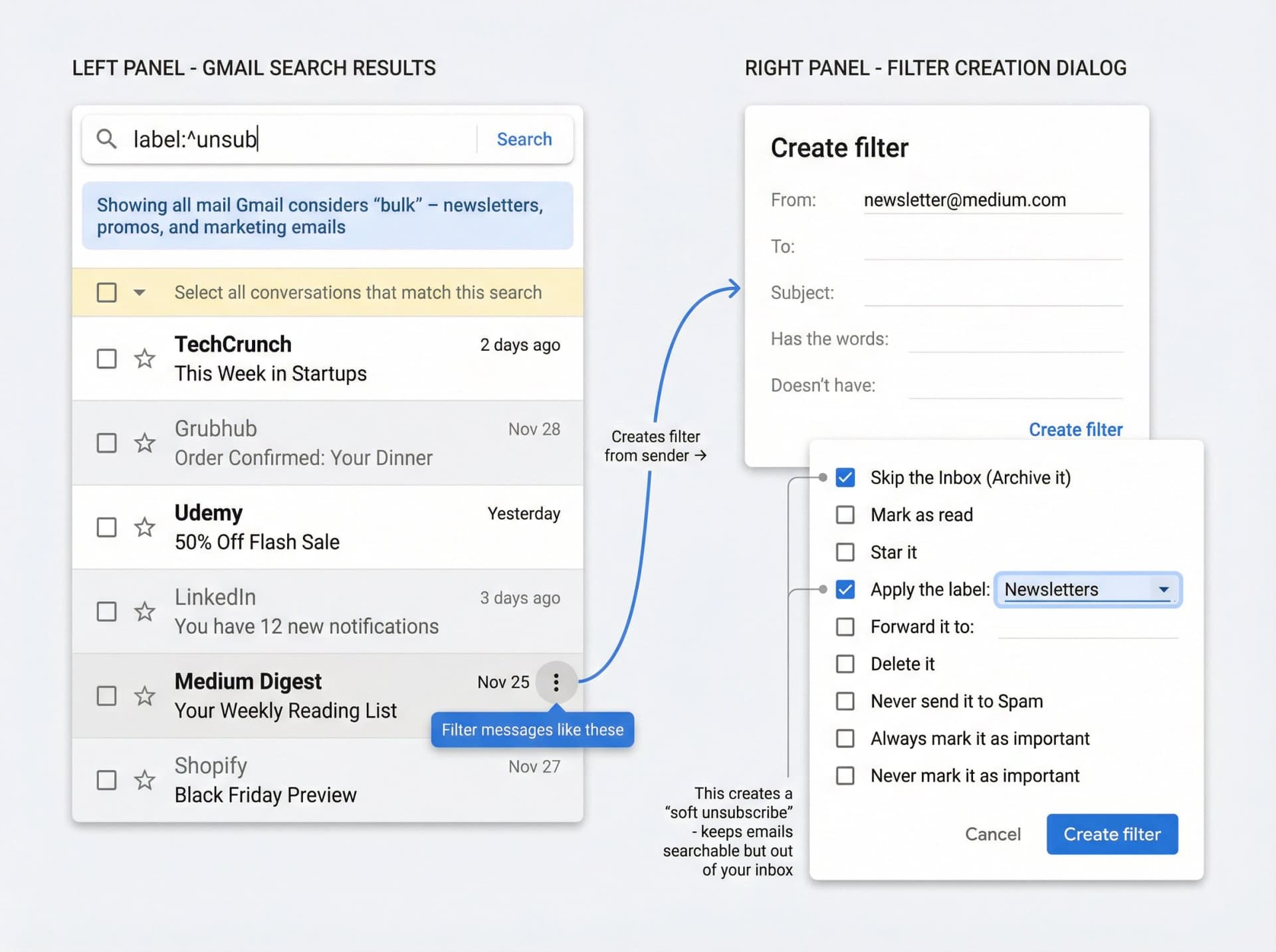Click the Create filter link in the dialog
1276x952 pixels.
tap(1075, 429)
